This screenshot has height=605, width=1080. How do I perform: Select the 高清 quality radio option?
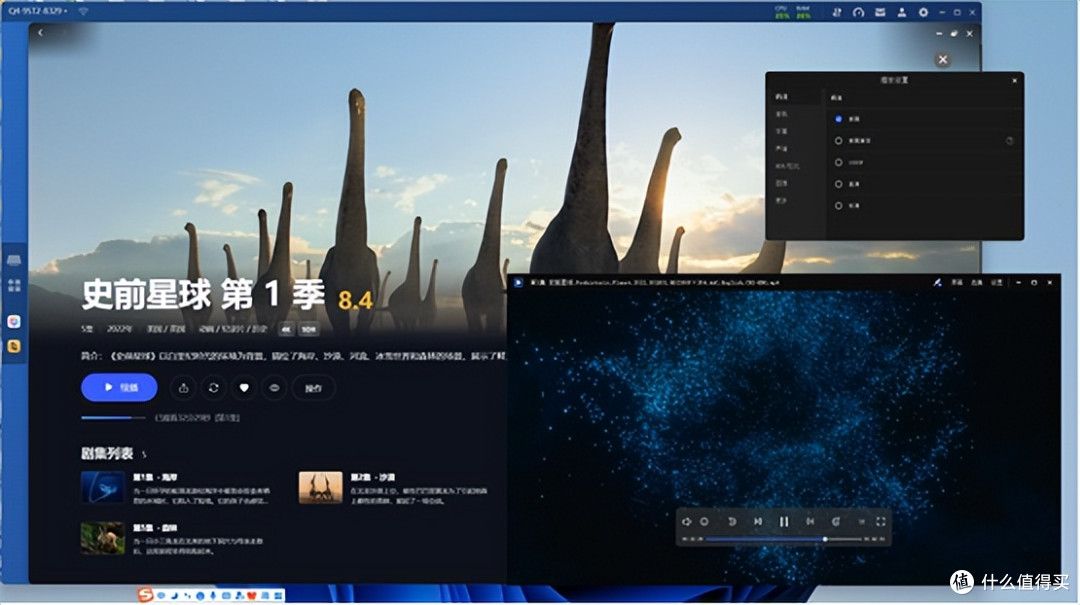pos(838,184)
